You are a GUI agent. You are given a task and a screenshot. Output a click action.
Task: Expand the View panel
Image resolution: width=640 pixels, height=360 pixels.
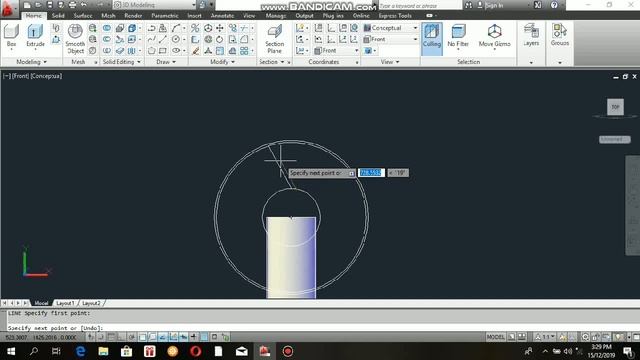click(x=390, y=62)
